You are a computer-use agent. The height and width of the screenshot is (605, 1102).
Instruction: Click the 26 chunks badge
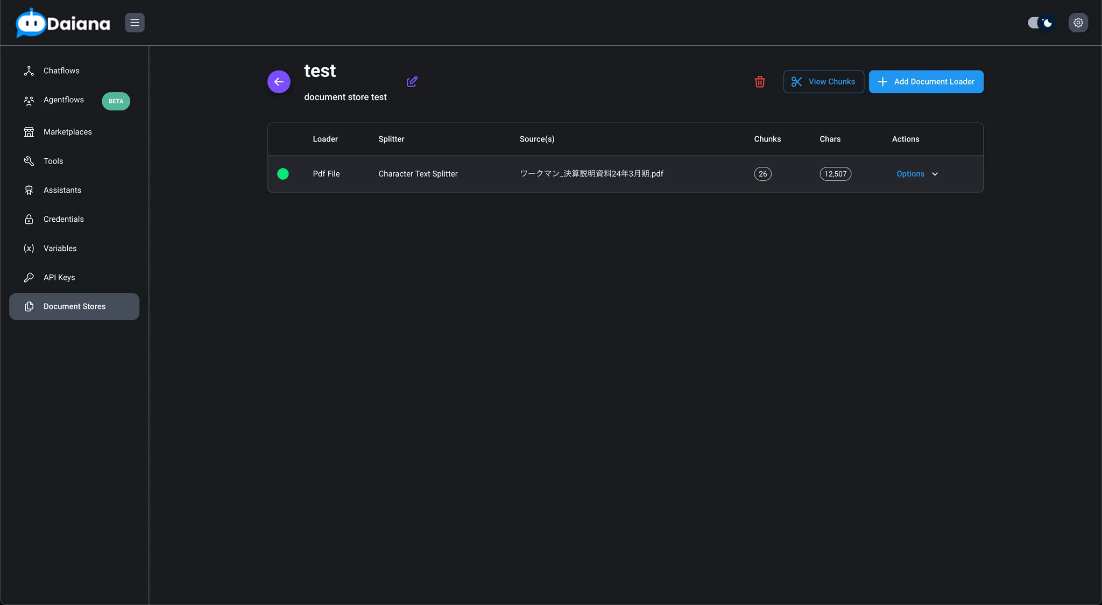pos(763,174)
